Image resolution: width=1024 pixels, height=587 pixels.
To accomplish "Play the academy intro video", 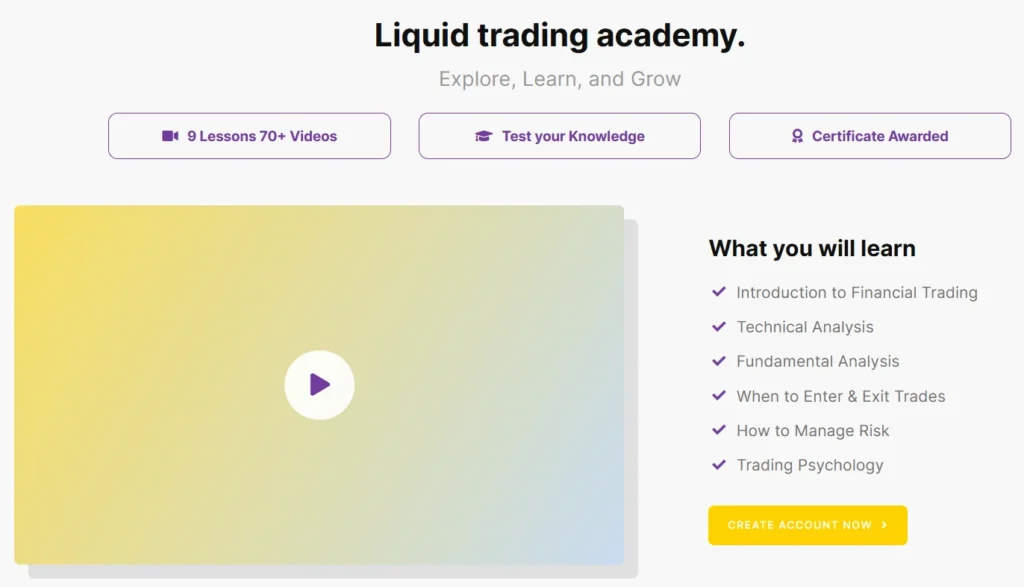I will [x=319, y=384].
